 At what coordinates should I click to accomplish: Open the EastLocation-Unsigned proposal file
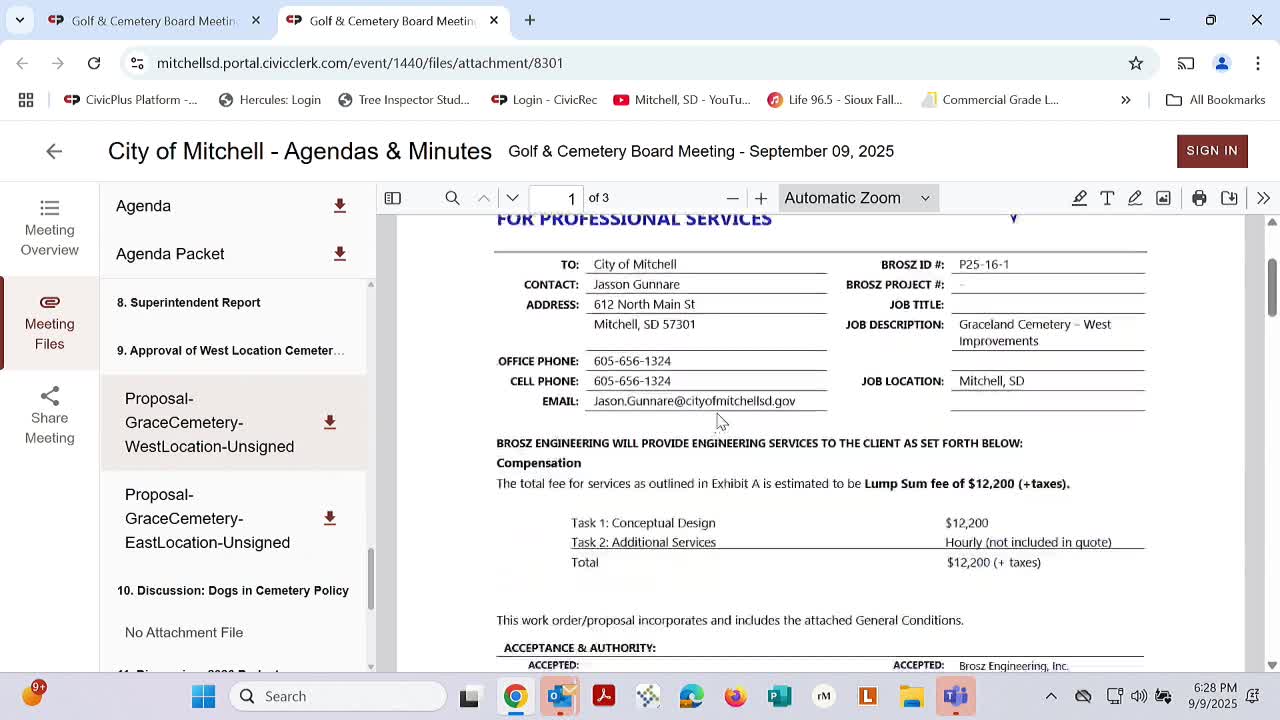coord(207,518)
